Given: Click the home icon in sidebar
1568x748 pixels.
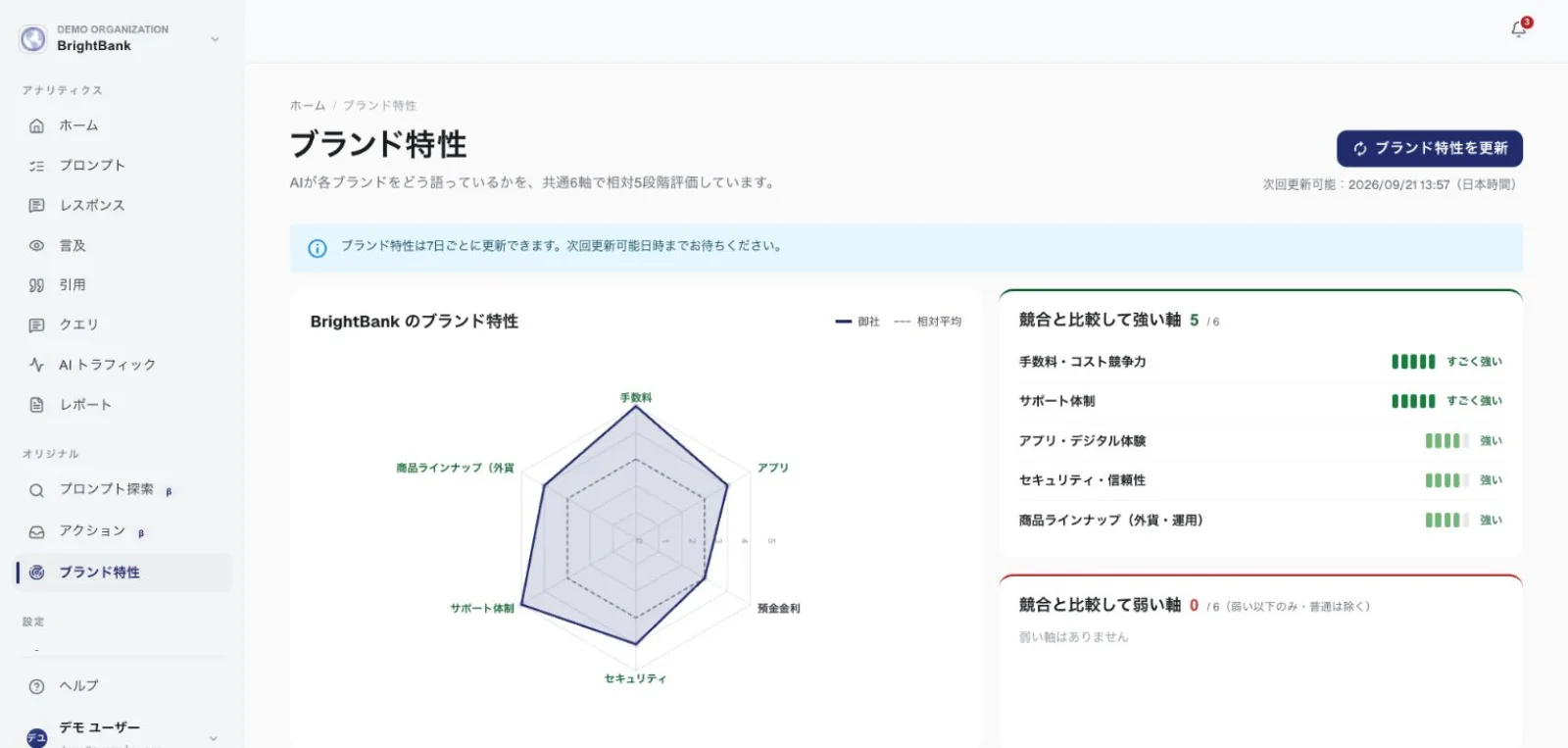Looking at the screenshot, I should [x=36, y=125].
